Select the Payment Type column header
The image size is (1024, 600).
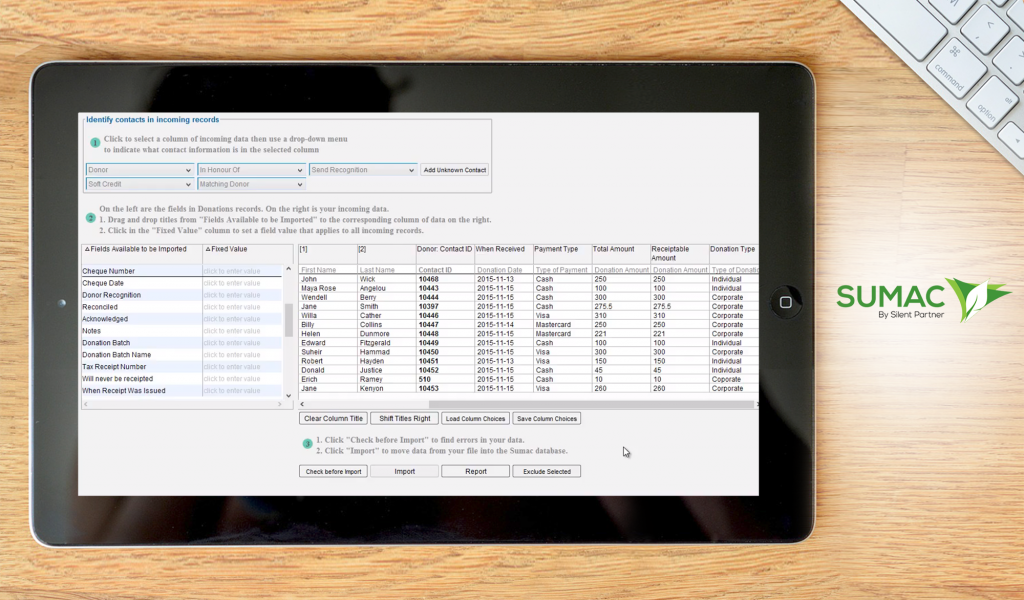tap(560, 249)
